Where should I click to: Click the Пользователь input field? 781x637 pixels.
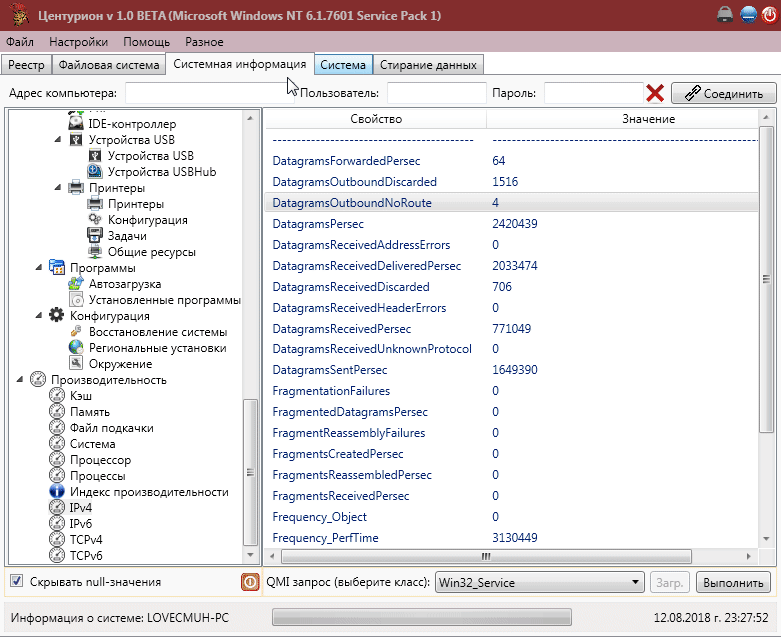tap(436, 93)
